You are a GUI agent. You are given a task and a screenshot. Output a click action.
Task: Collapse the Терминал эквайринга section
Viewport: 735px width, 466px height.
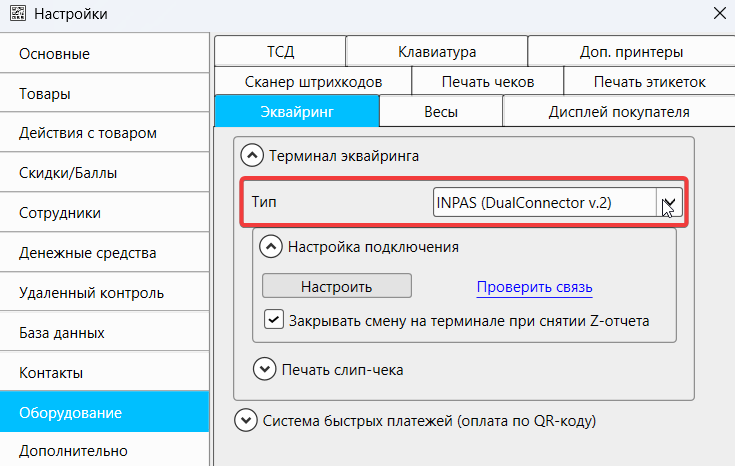[252, 156]
